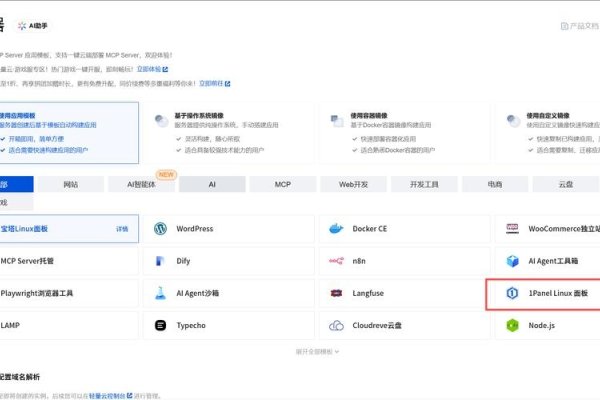Screen dimensions: 600x400
Task: Choose the MCP Server托管 template
Action: [69, 261]
